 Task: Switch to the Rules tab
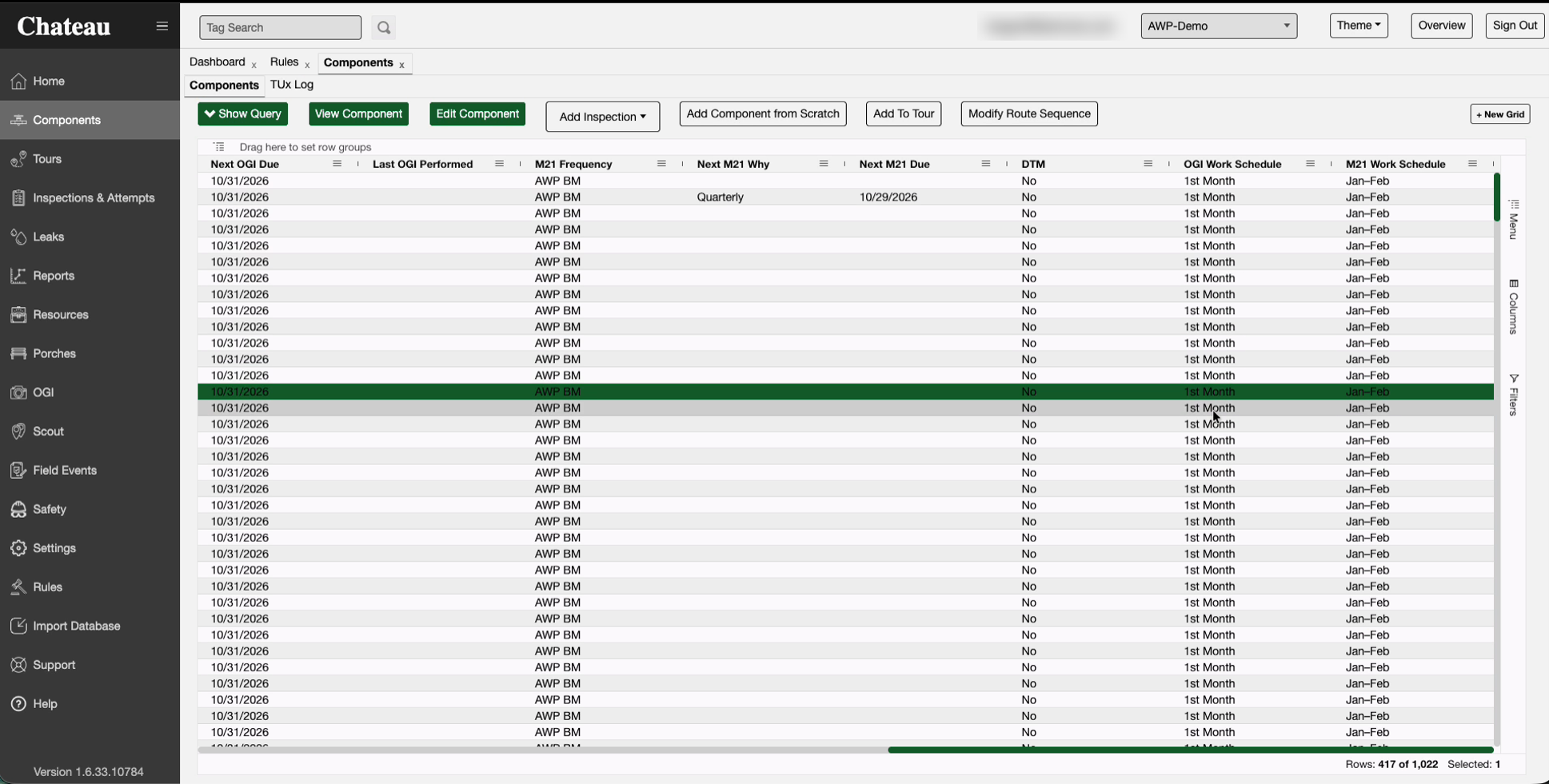tap(284, 62)
